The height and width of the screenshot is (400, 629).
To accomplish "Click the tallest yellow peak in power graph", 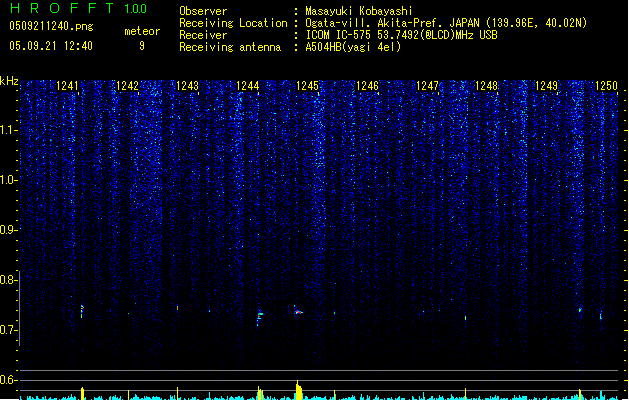I will (x=298, y=390).
